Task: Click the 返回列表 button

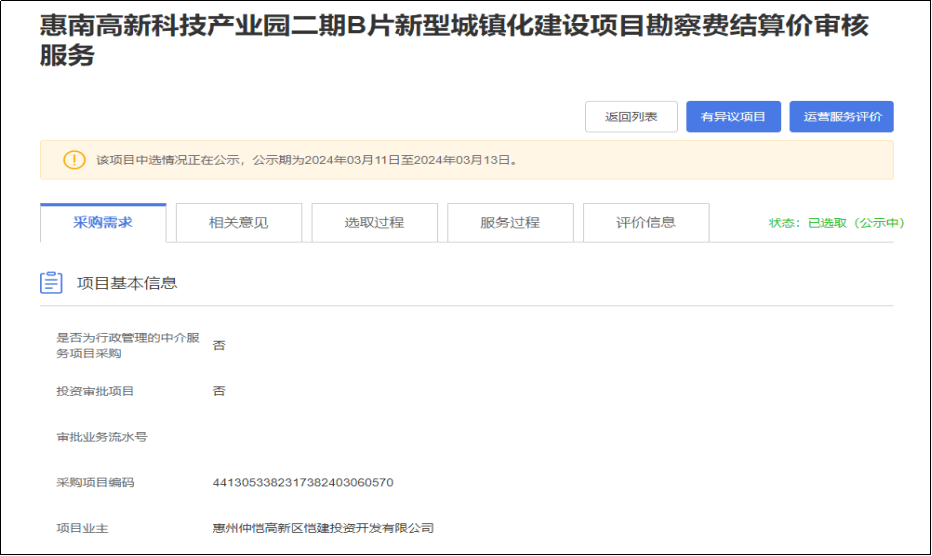Action: [631, 117]
